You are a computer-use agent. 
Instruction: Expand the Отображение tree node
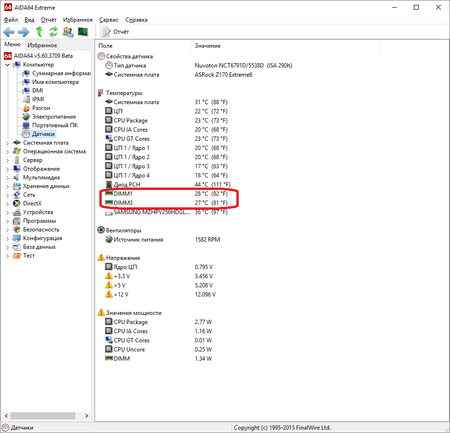[7, 169]
